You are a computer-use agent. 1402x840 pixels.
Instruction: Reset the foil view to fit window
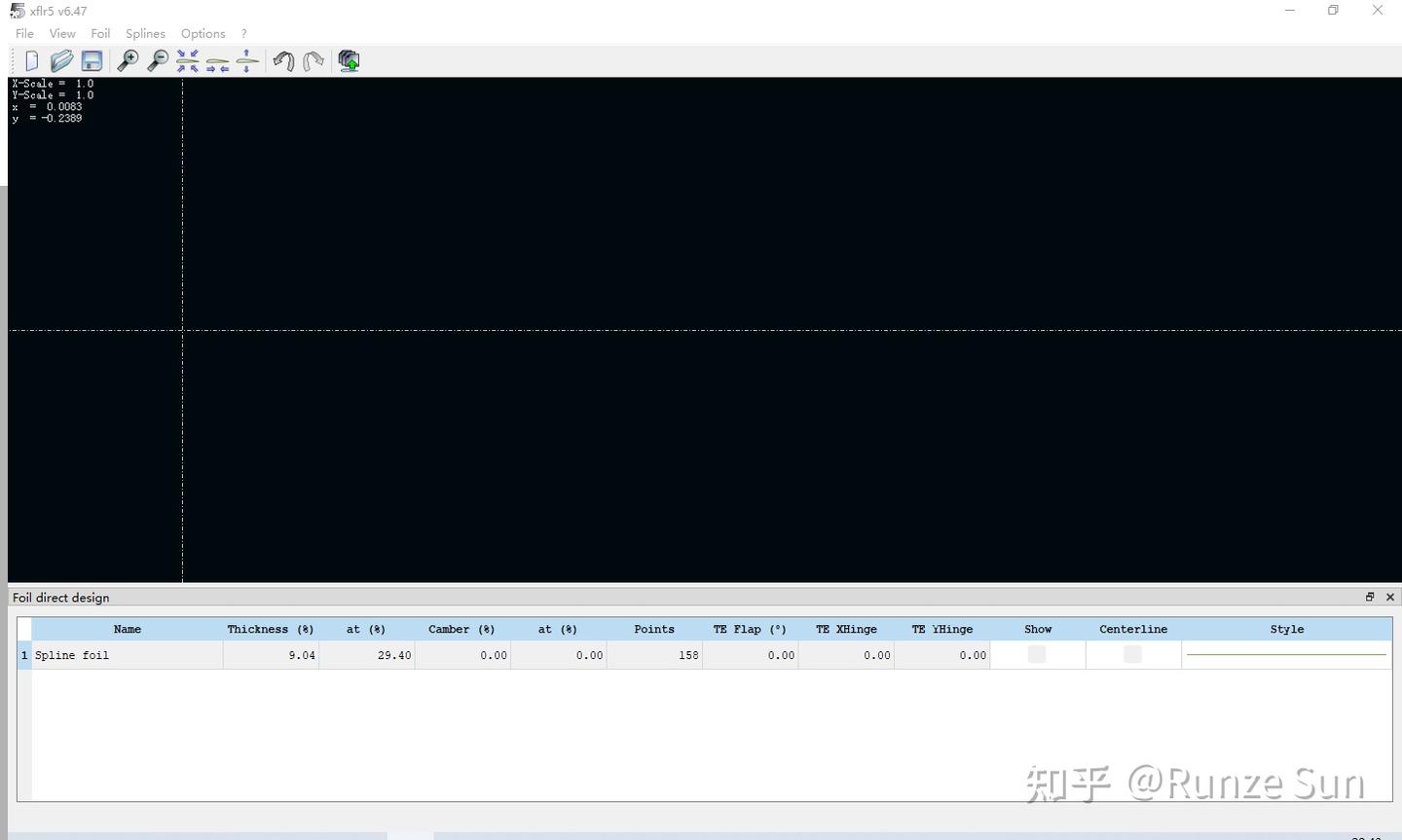(x=187, y=60)
